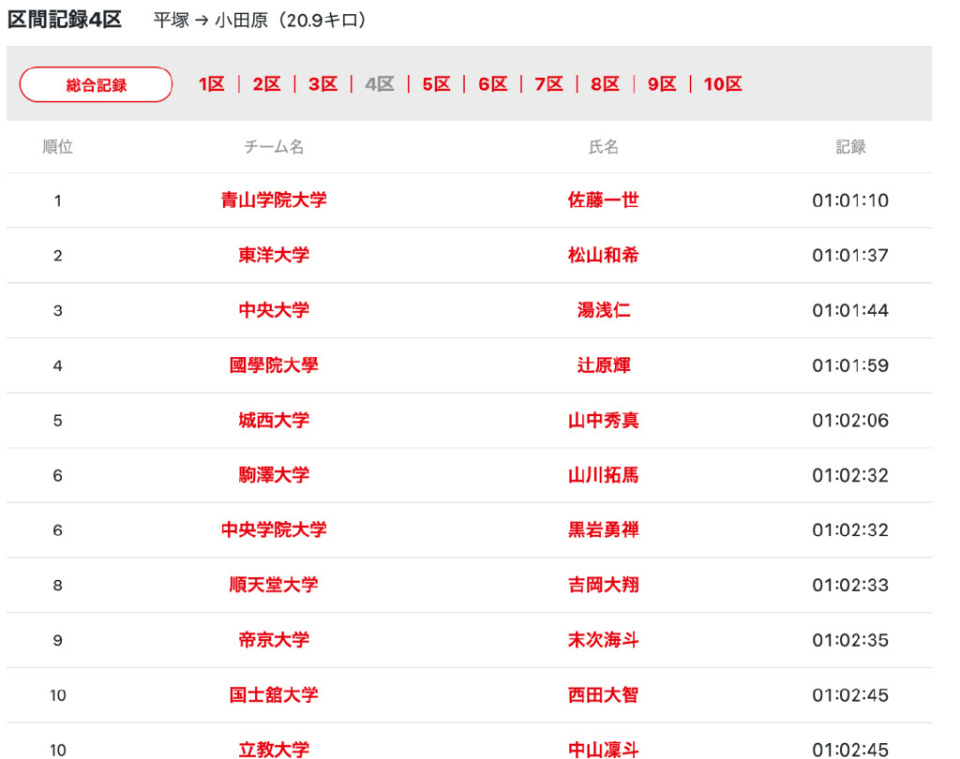Image resolution: width=960 pixels, height=759 pixels.
Task: Go to the 7区 tab
Action: point(549,84)
